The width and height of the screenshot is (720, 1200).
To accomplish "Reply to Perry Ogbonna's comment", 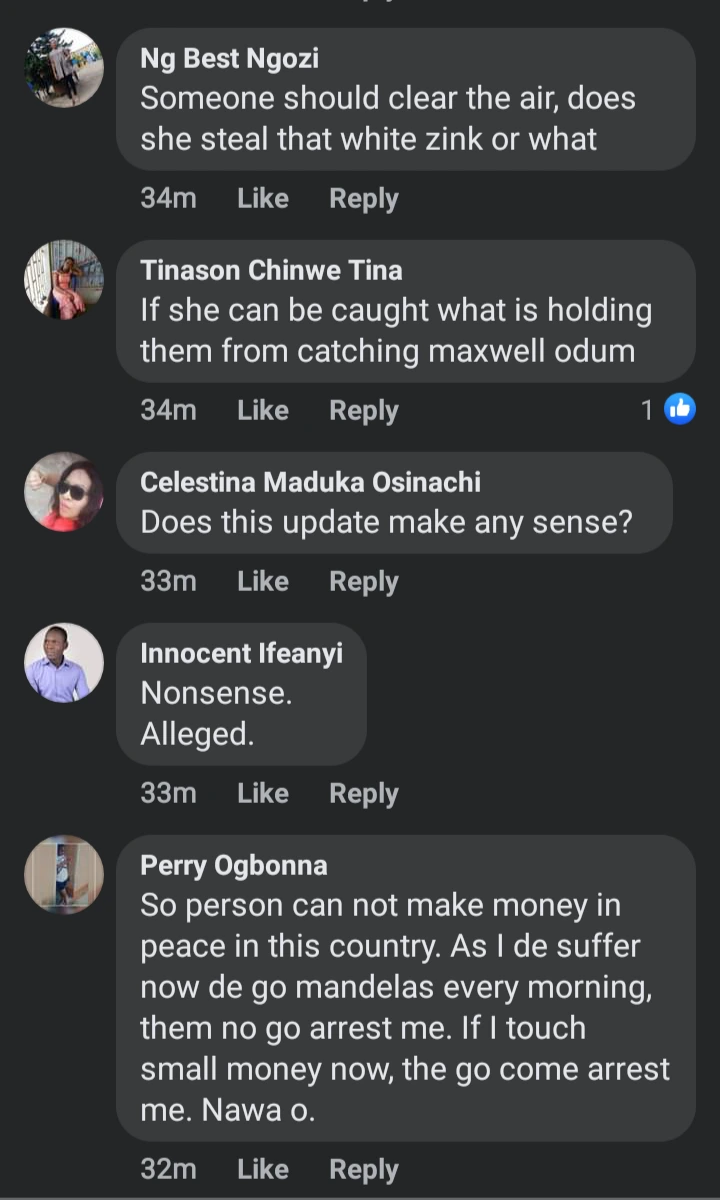I will (x=364, y=1169).
